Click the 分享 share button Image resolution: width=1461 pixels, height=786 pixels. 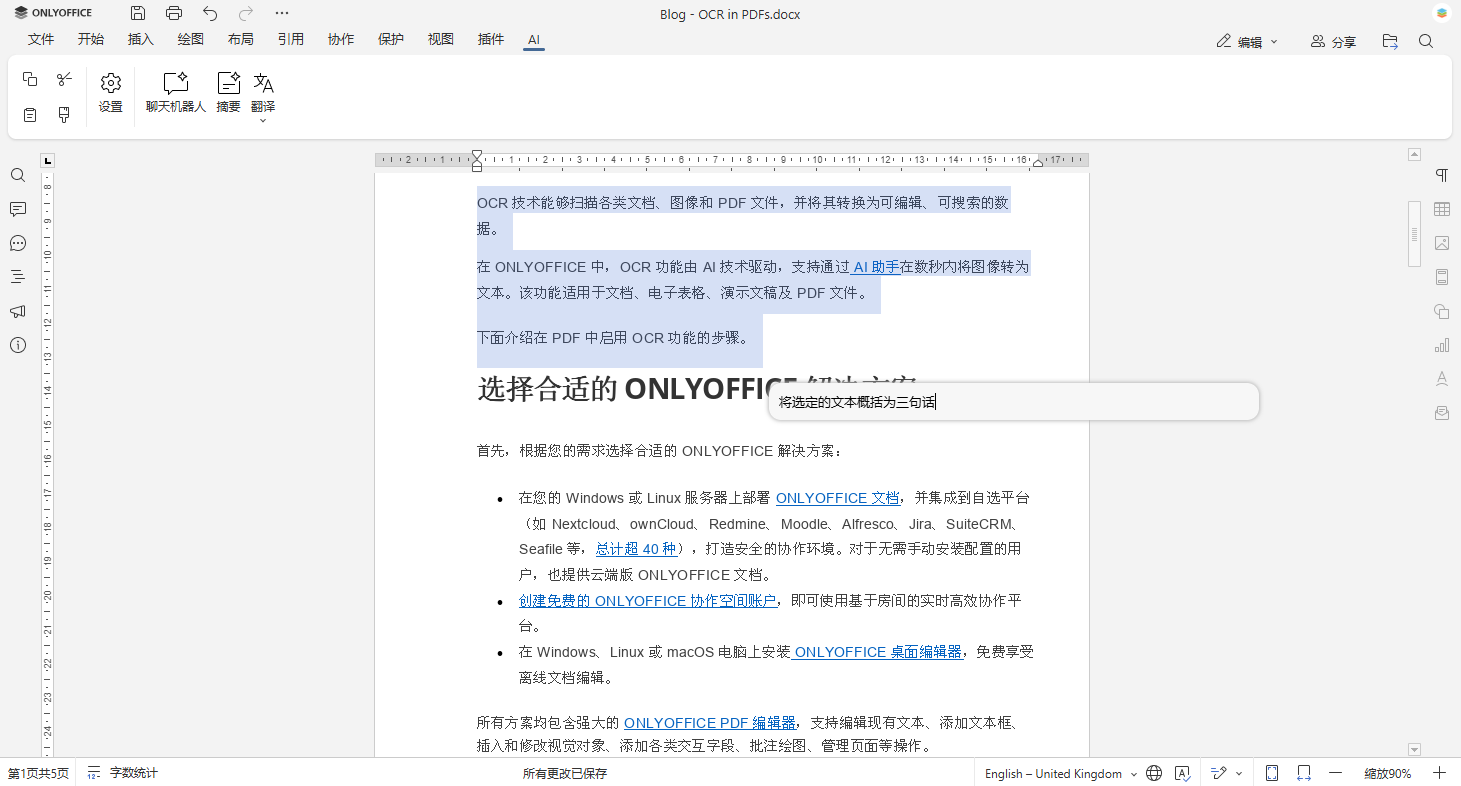[1334, 42]
